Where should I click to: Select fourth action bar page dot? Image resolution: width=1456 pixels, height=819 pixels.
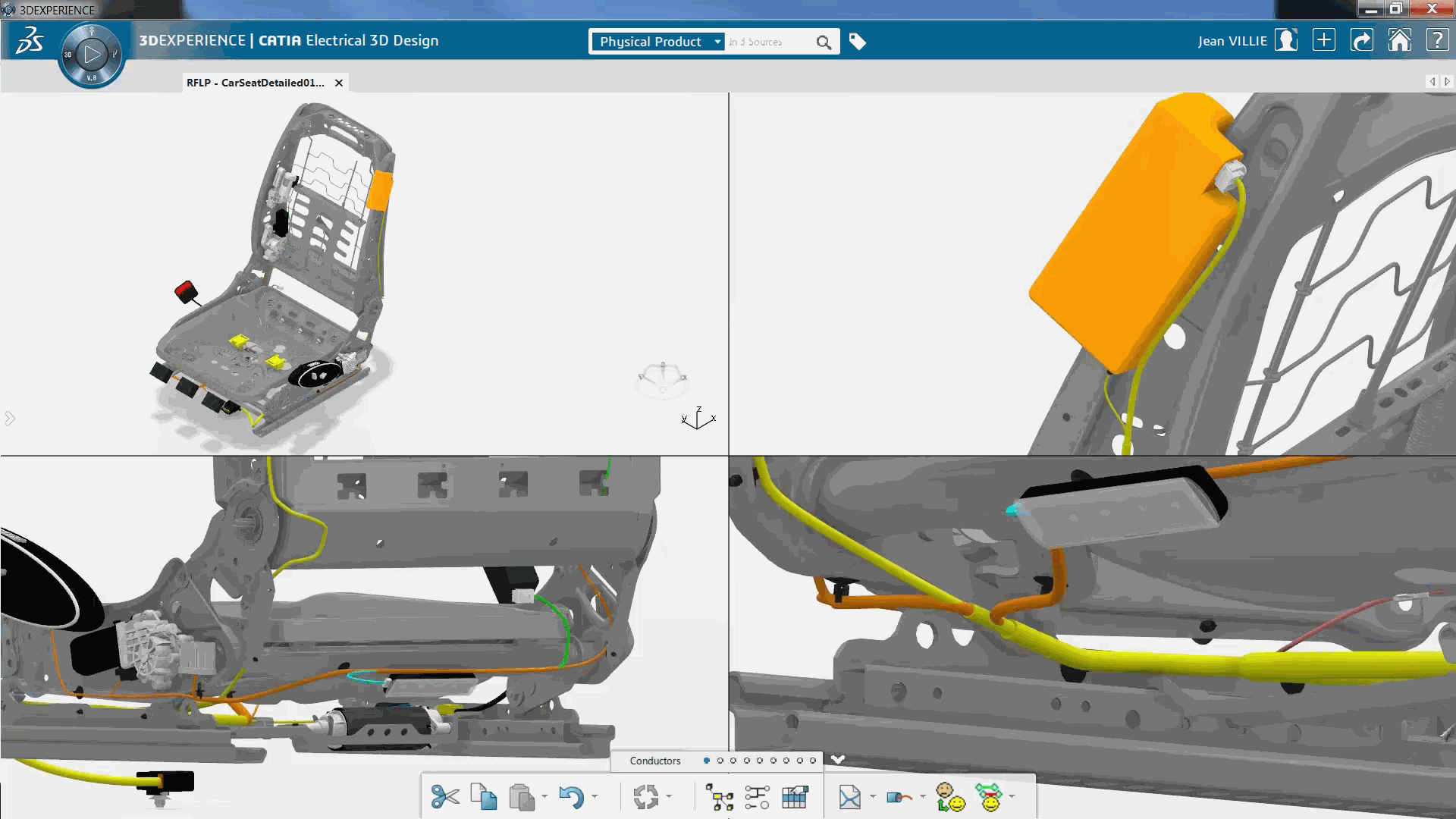747,761
